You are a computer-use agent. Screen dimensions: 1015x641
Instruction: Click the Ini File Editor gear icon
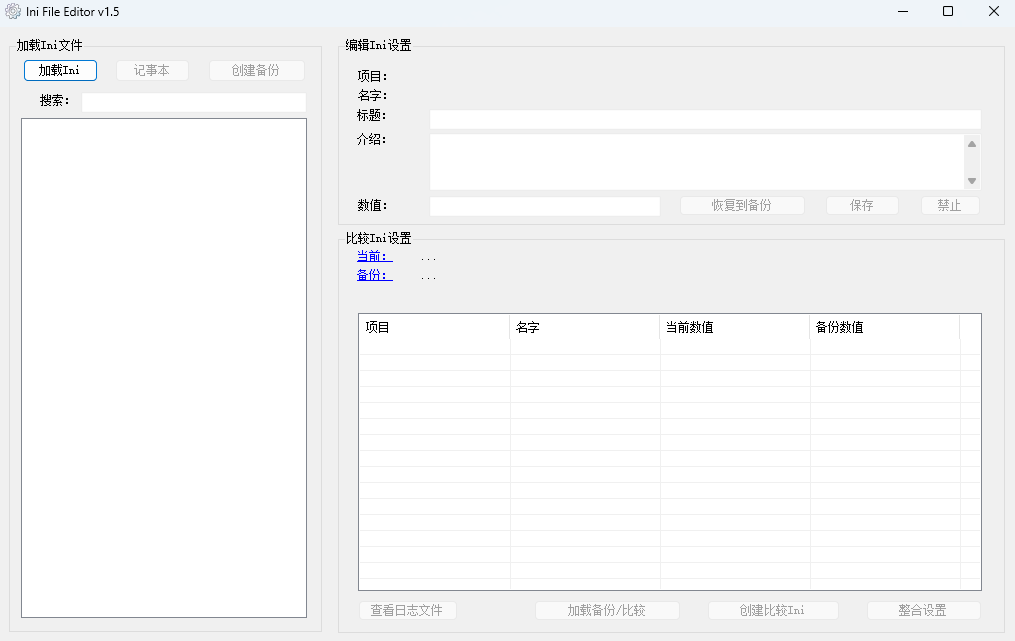tap(13, 12)
